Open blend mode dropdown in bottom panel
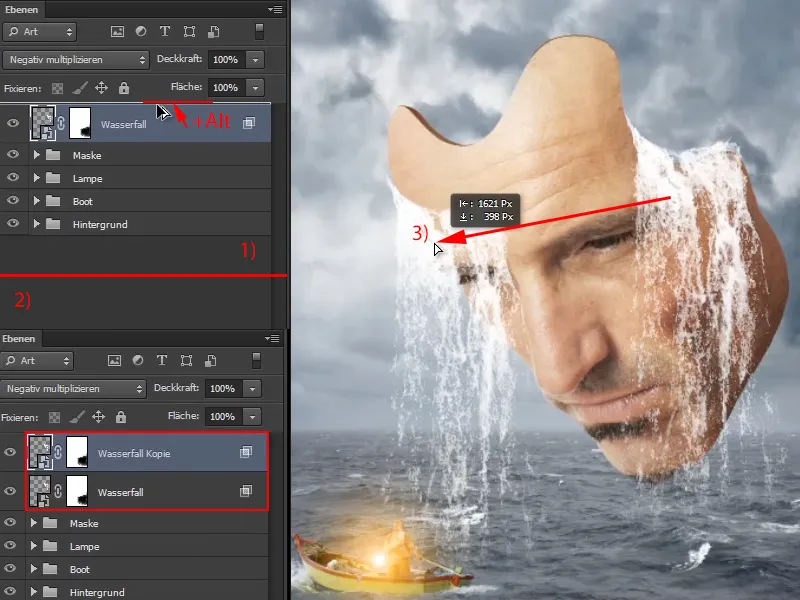The width and height of the screenshot is (800, 600). 73,389
